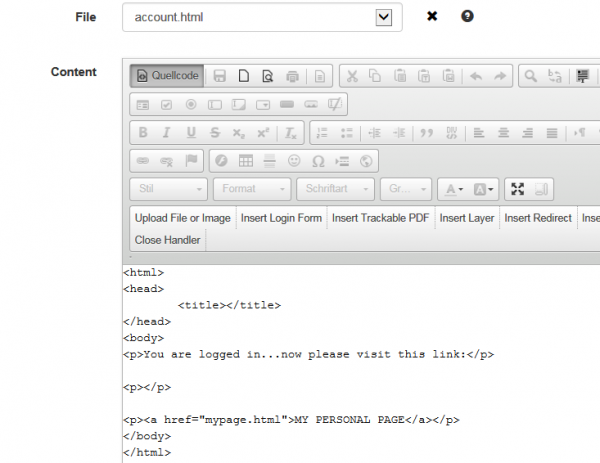Click the New Page icon
The width and height of the screenshot is (600, 463).
coord(244,76)
